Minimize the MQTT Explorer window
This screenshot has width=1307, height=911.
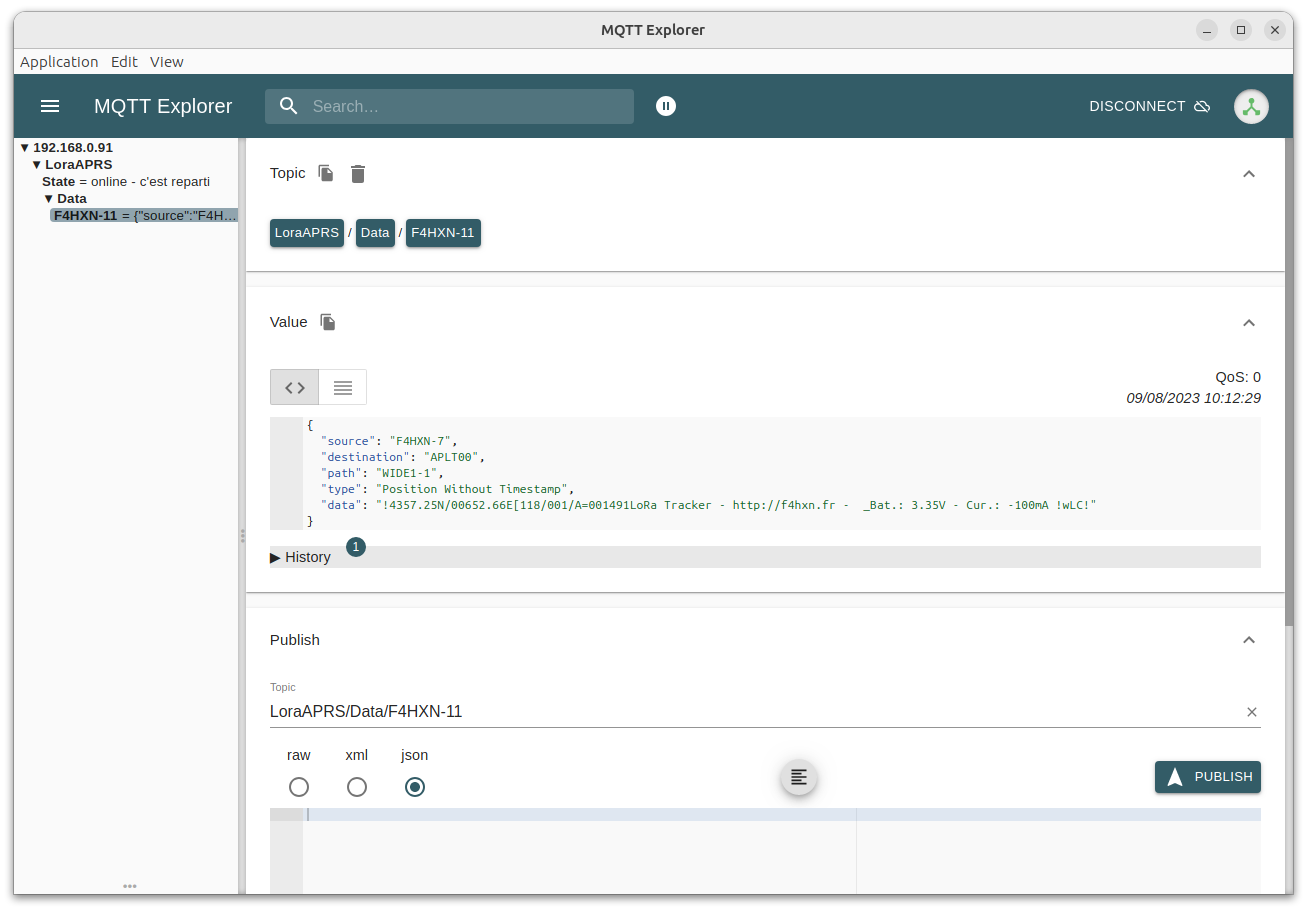click(x=1207, y=30)
